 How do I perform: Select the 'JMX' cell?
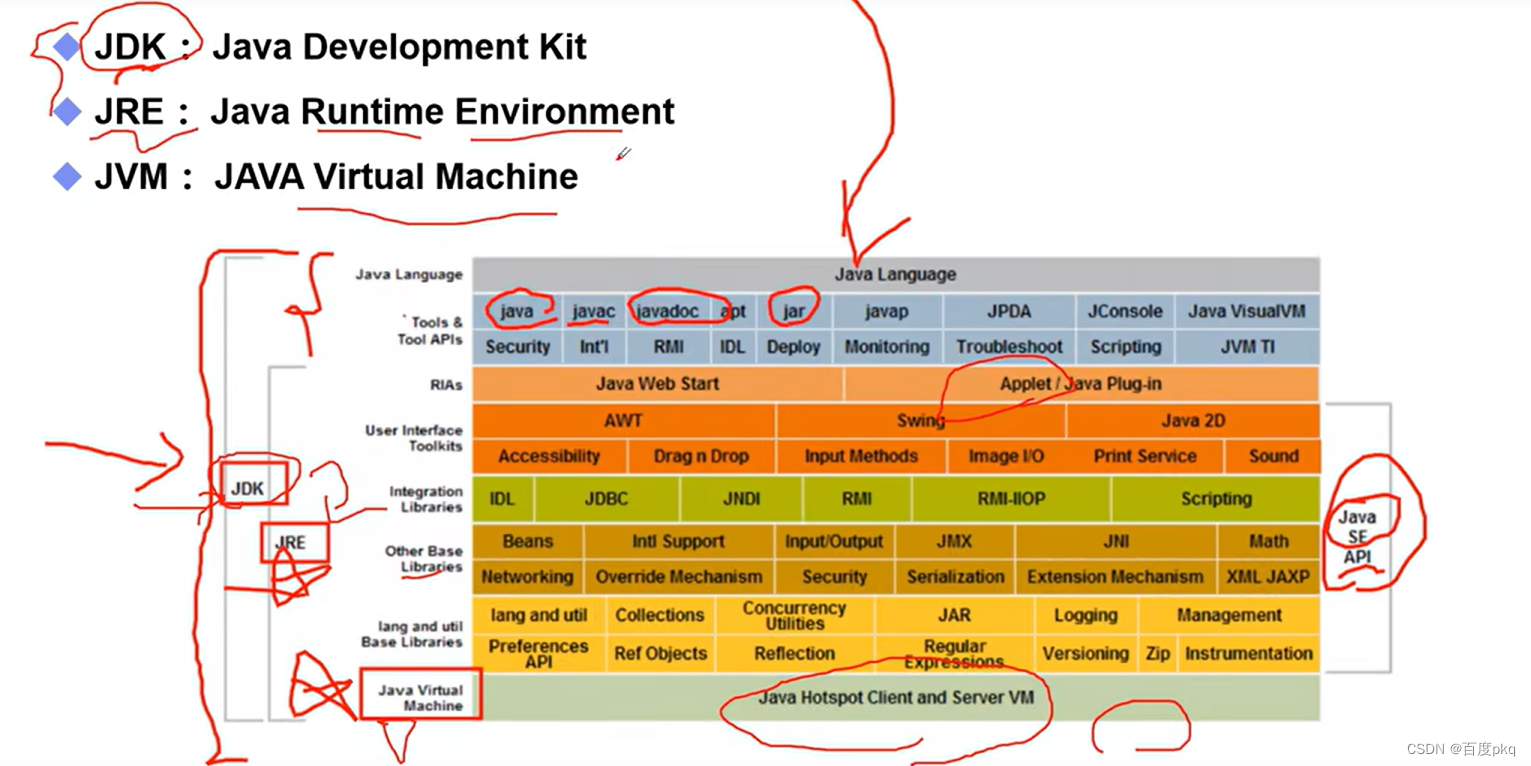(x=954, y=541)
